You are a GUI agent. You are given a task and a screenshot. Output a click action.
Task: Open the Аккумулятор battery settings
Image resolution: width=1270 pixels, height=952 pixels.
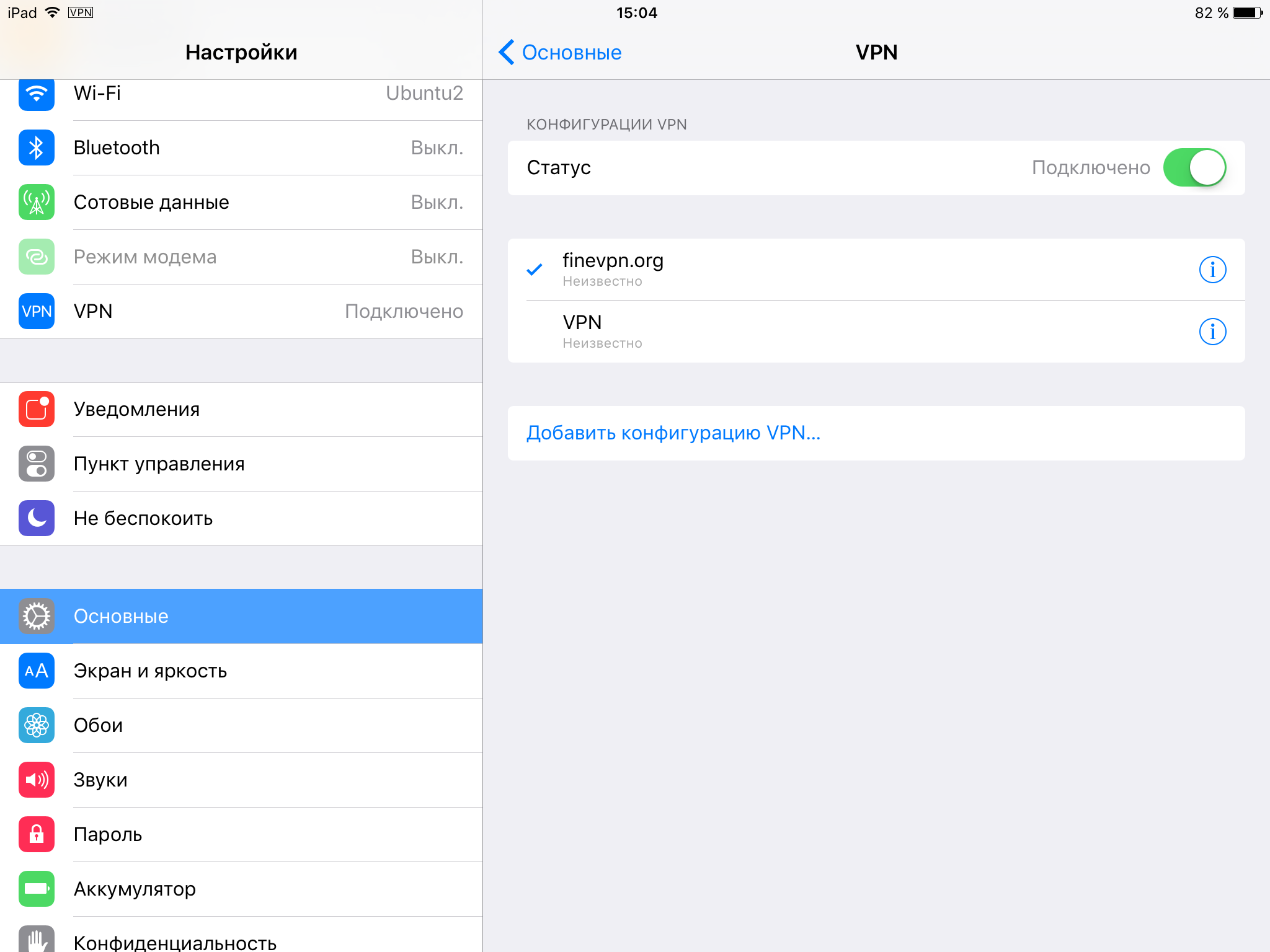point(241,889)
